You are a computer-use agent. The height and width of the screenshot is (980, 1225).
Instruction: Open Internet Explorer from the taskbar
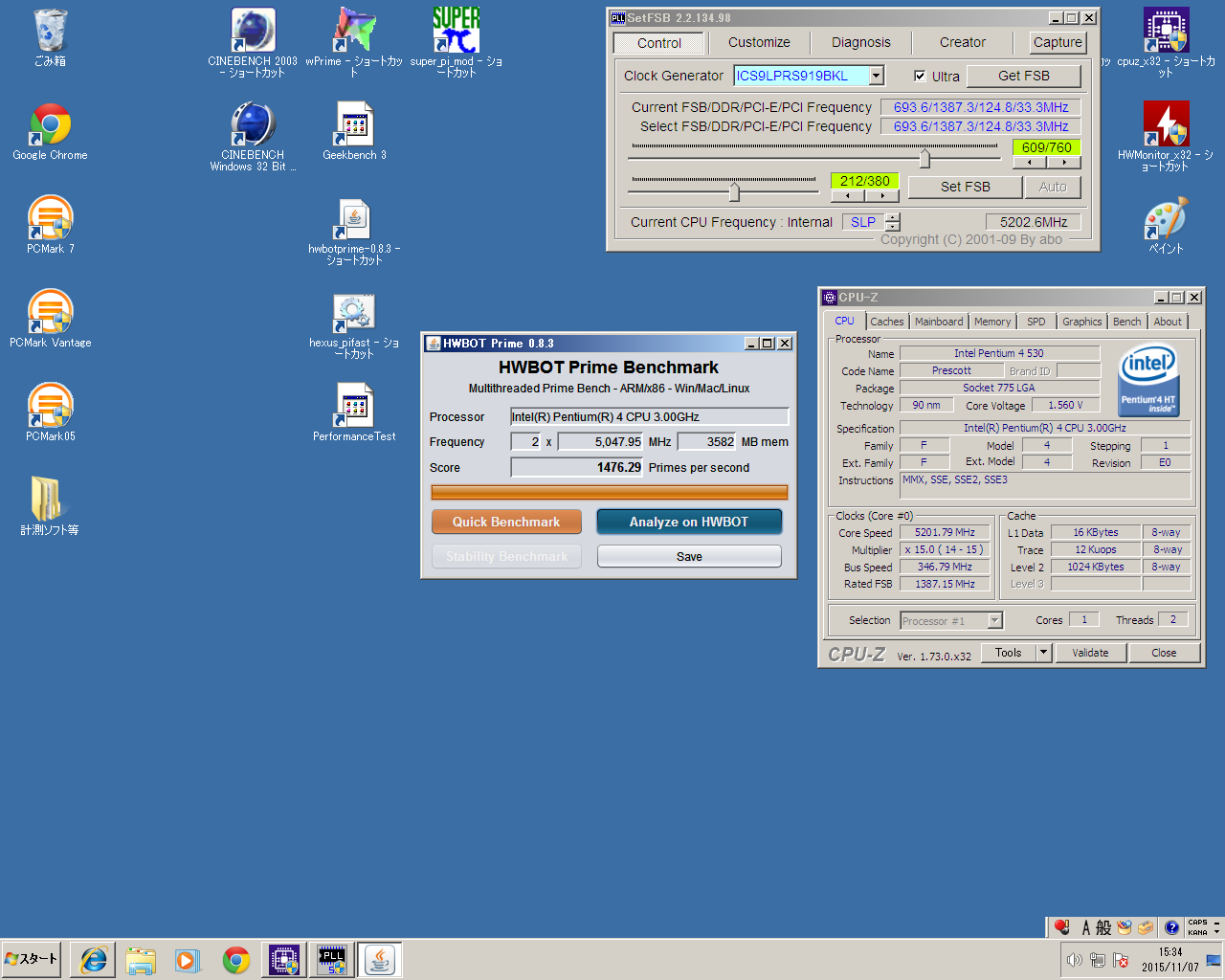click(x=94, y=959)
